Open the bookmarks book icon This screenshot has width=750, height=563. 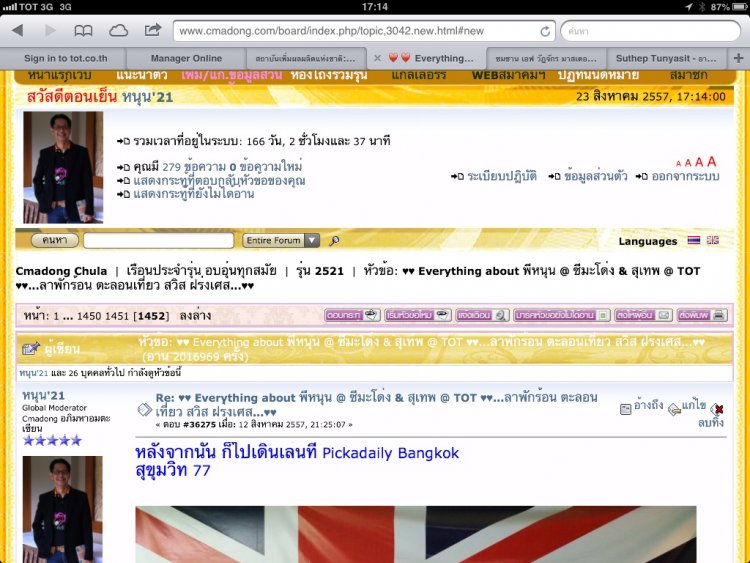tap(83, 31)
